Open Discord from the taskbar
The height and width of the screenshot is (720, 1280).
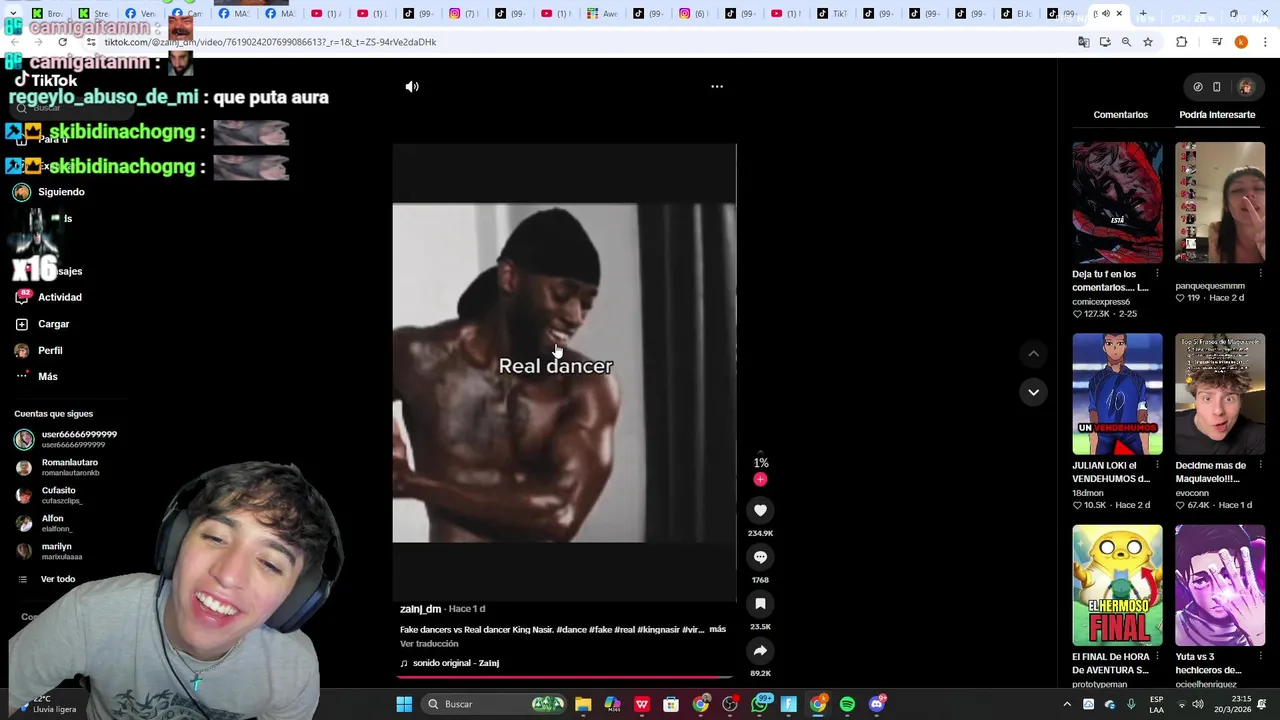[x=877, y=704]
